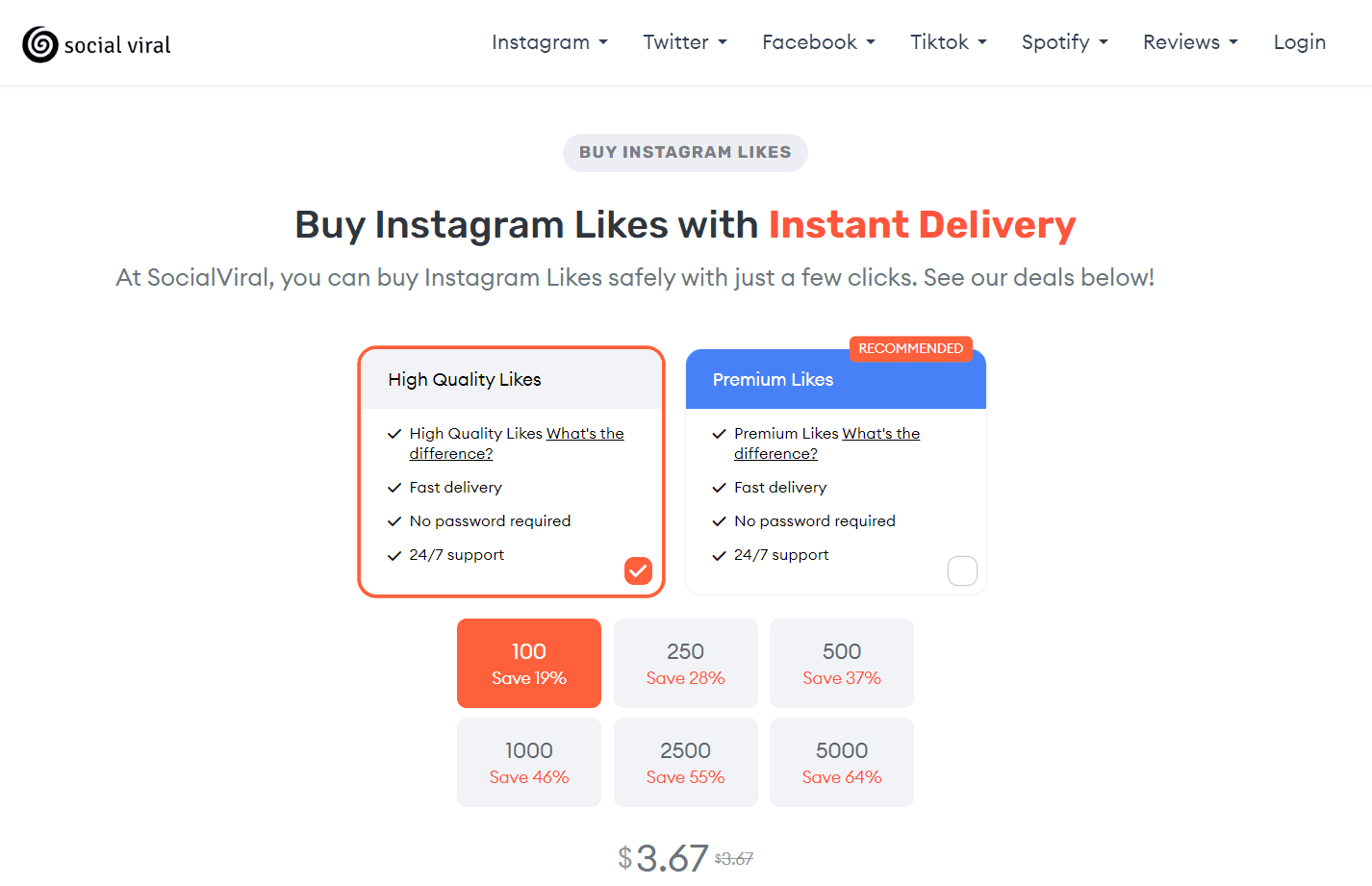Image resolution: width=1372 pixels, height=886 pixels.
Task: Enable the Premium Likes plan checkbox
Action: tap(962, 570)
